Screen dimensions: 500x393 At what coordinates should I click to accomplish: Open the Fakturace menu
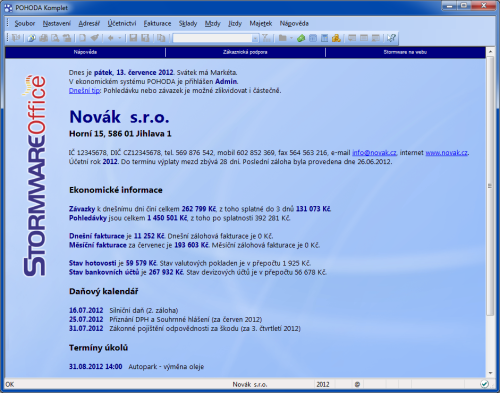[157, 23]
